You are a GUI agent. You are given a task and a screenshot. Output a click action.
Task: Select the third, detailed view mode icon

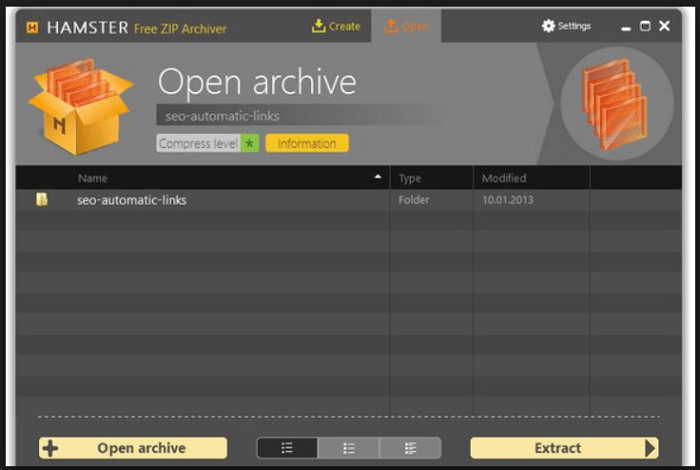410,448
